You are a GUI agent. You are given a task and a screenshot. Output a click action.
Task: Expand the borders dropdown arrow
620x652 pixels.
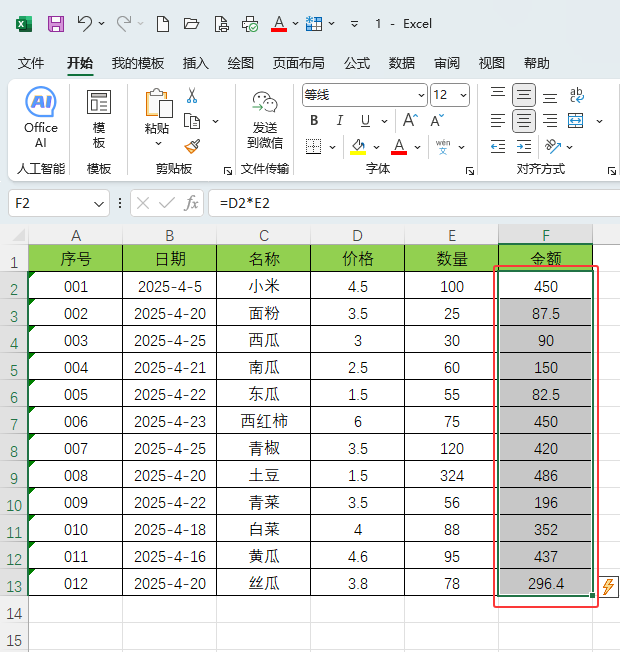(x=333, y=147)
